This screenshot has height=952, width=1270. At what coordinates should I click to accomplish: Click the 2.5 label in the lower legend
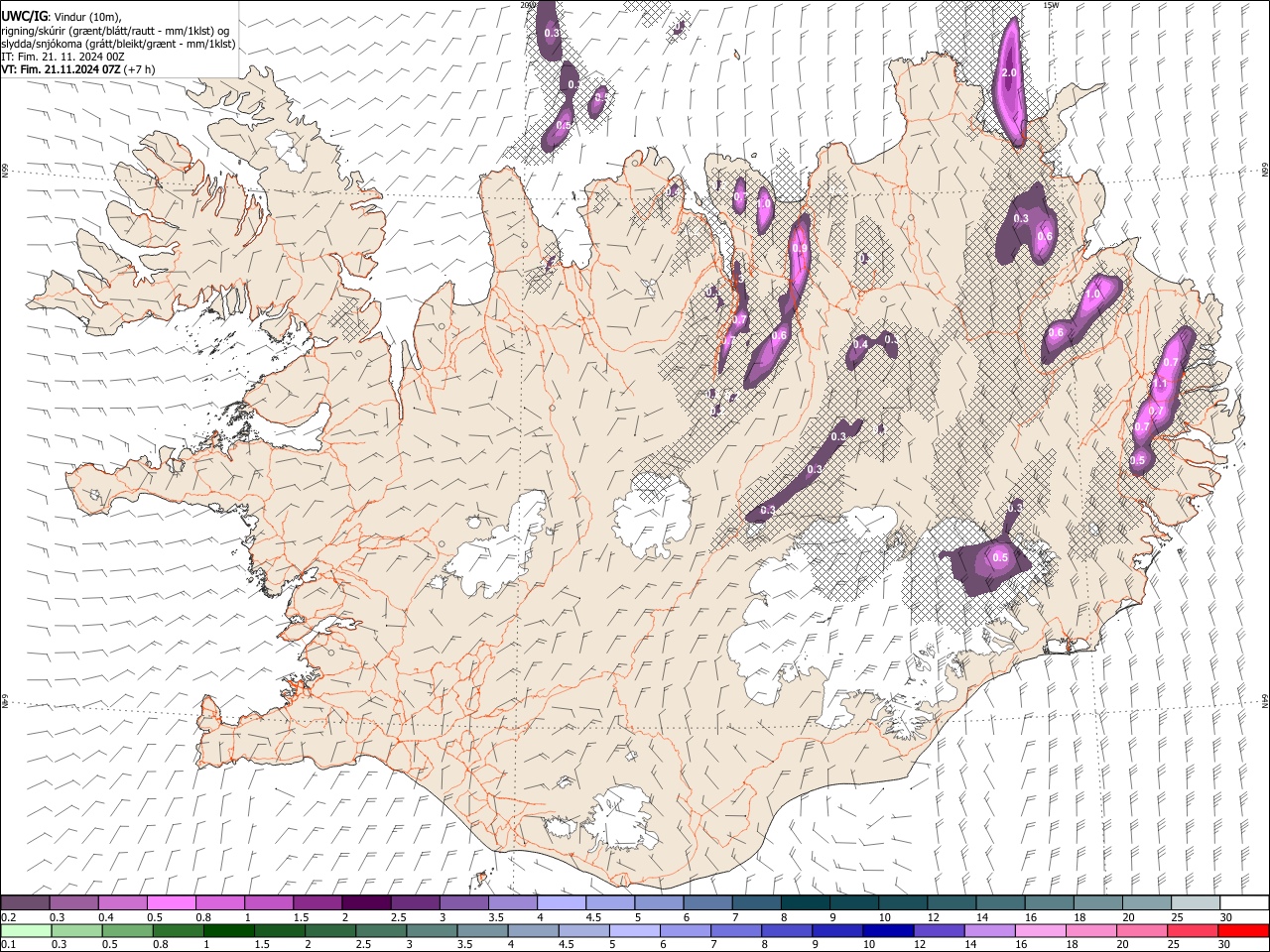[361, 944]
